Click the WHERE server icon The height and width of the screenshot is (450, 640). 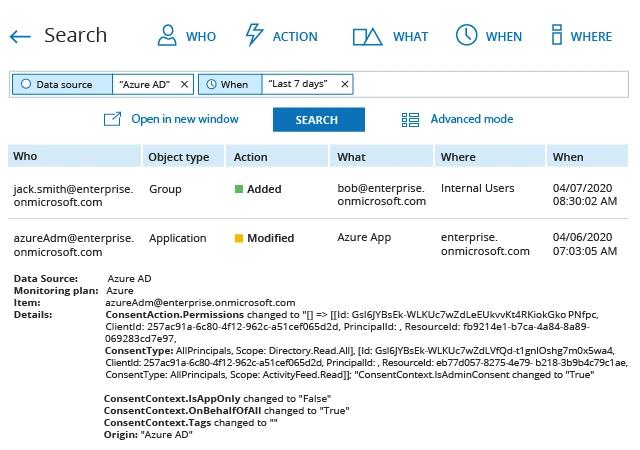[x=557, y=35]
